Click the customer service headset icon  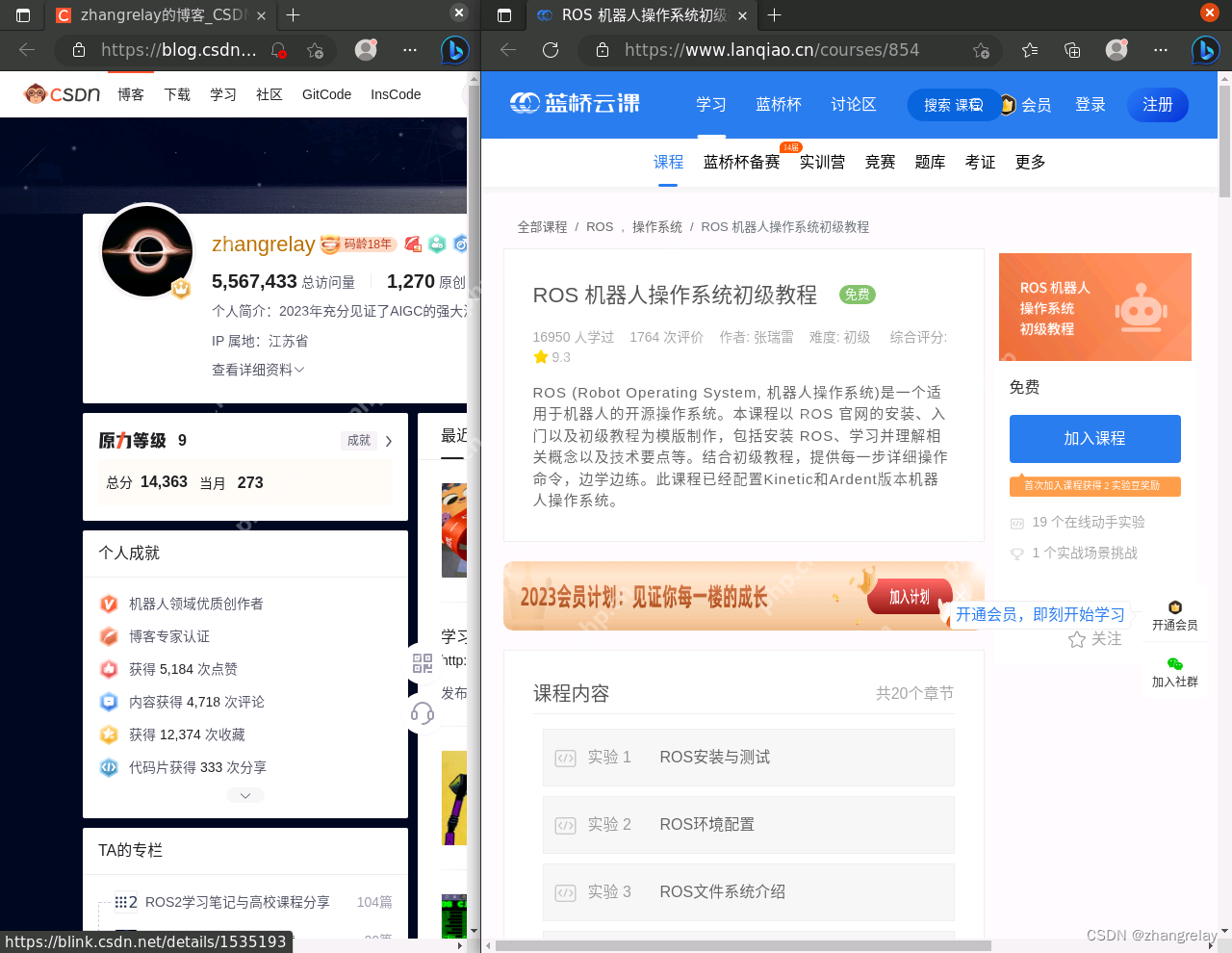(422, 713)
